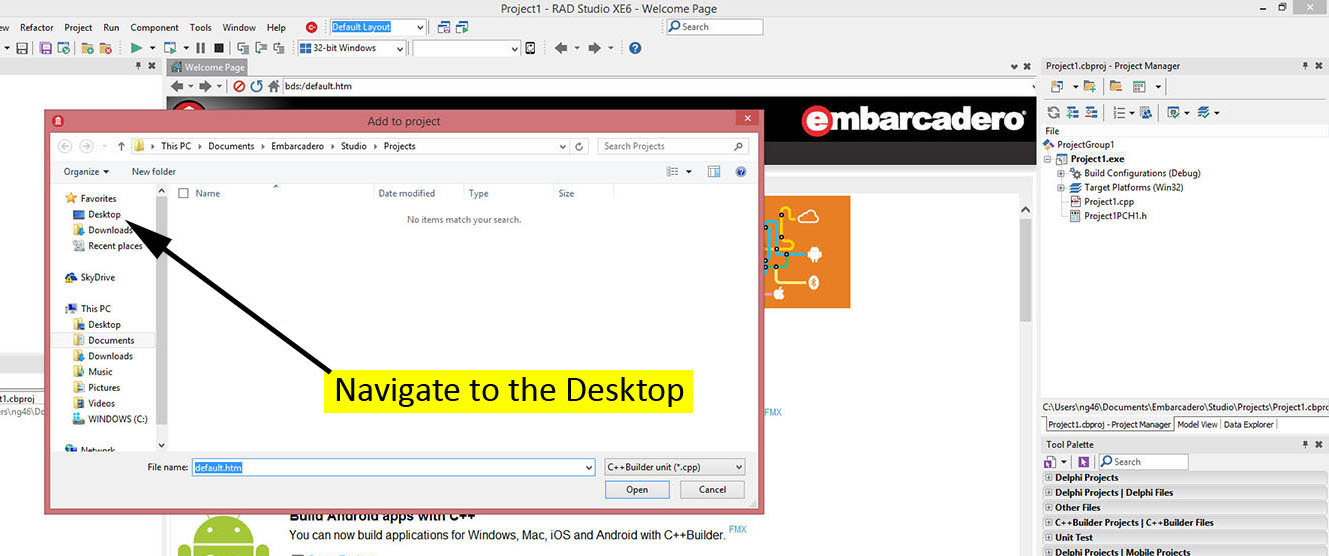Click the red stop-loading icon in Welcome Page toolbar

[239, 86]
